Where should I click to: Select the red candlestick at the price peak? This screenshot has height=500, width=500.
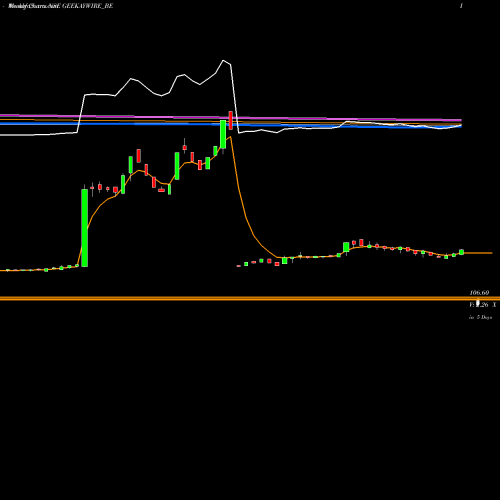[230, 120]
